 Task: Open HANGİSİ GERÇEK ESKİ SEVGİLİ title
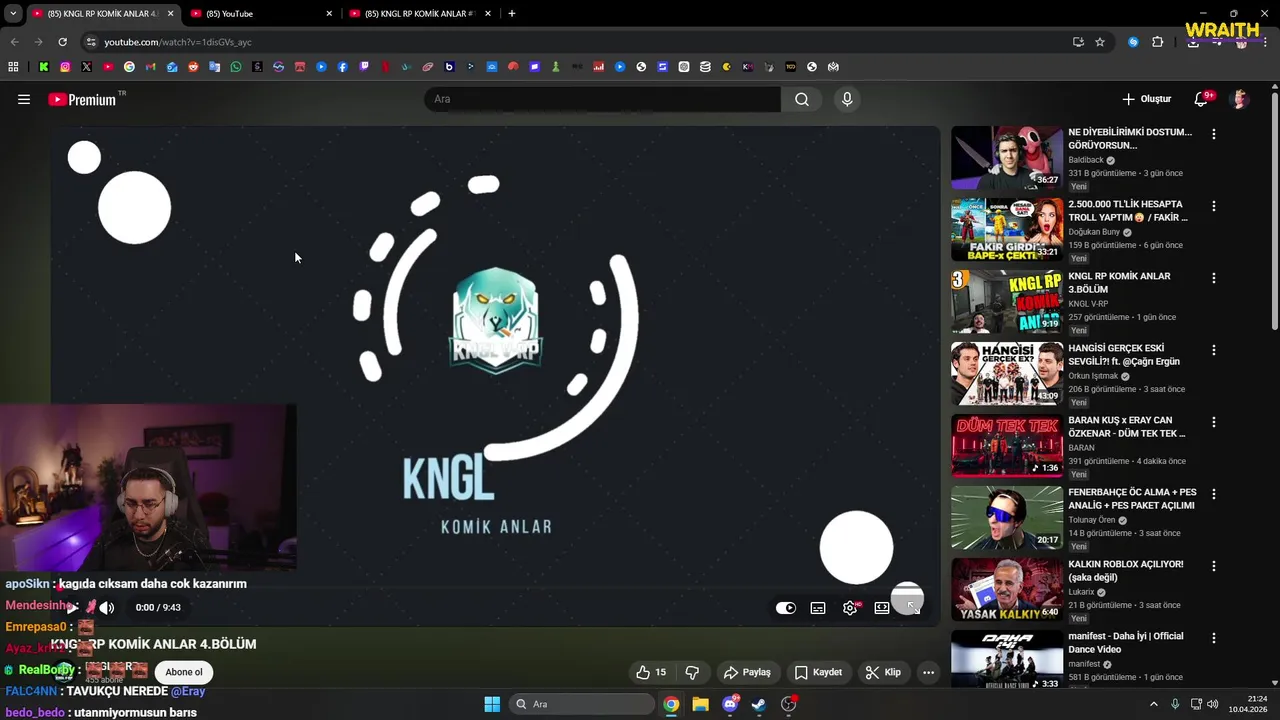click(x=1124, y=354)
